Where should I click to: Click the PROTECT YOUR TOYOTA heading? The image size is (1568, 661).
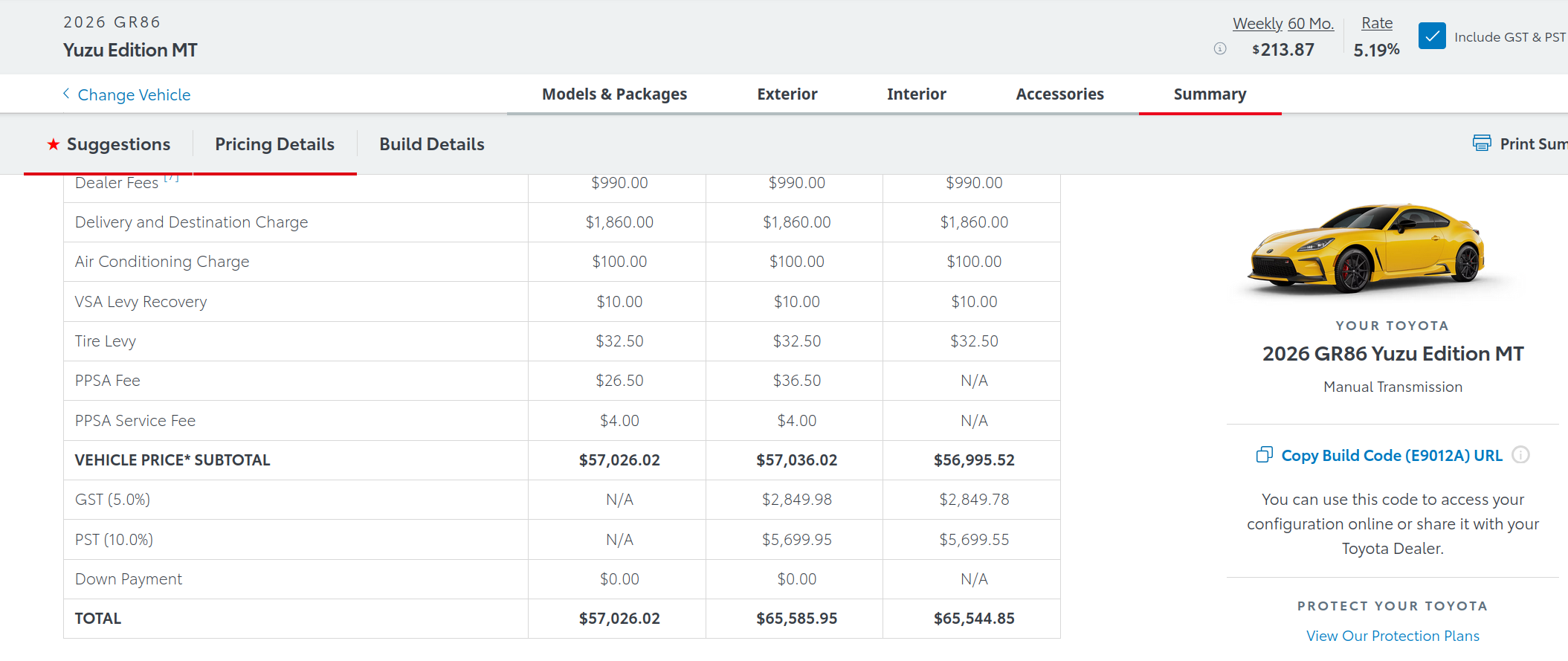click(x=1393, y=606)
